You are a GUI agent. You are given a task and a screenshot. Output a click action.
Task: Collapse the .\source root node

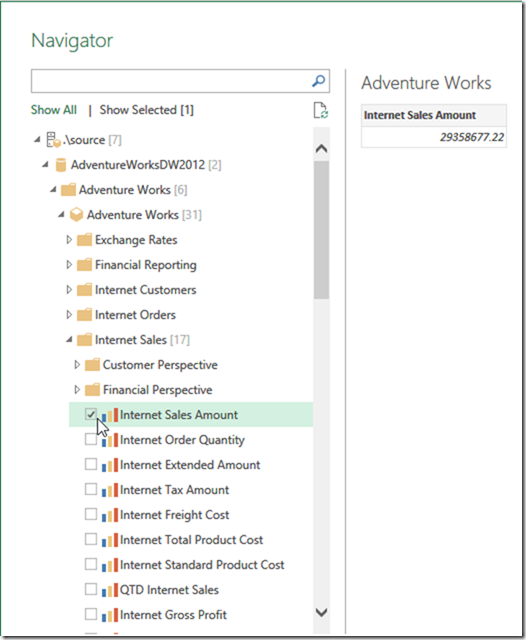37,140
